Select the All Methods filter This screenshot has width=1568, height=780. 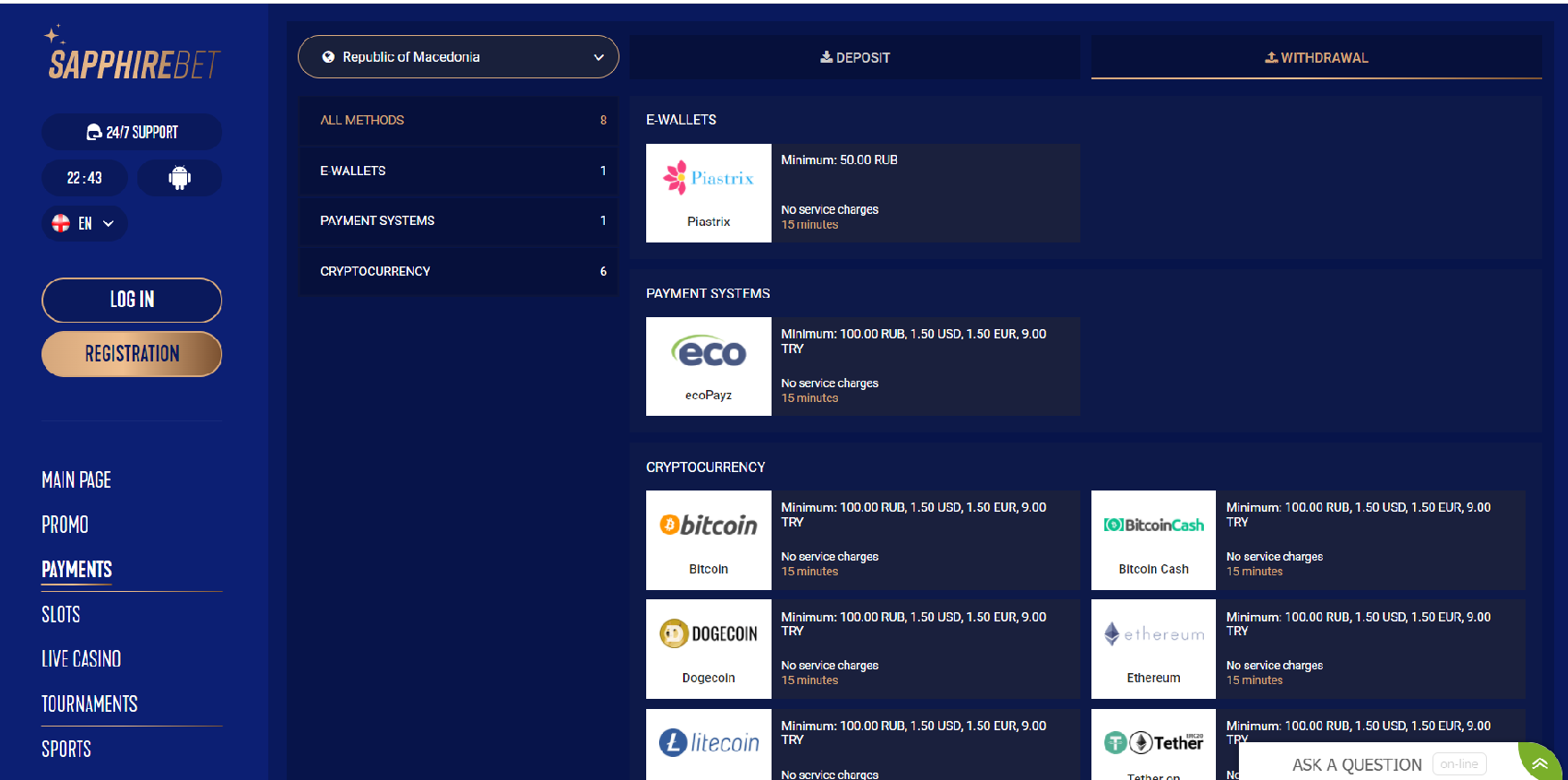(458, 121)
